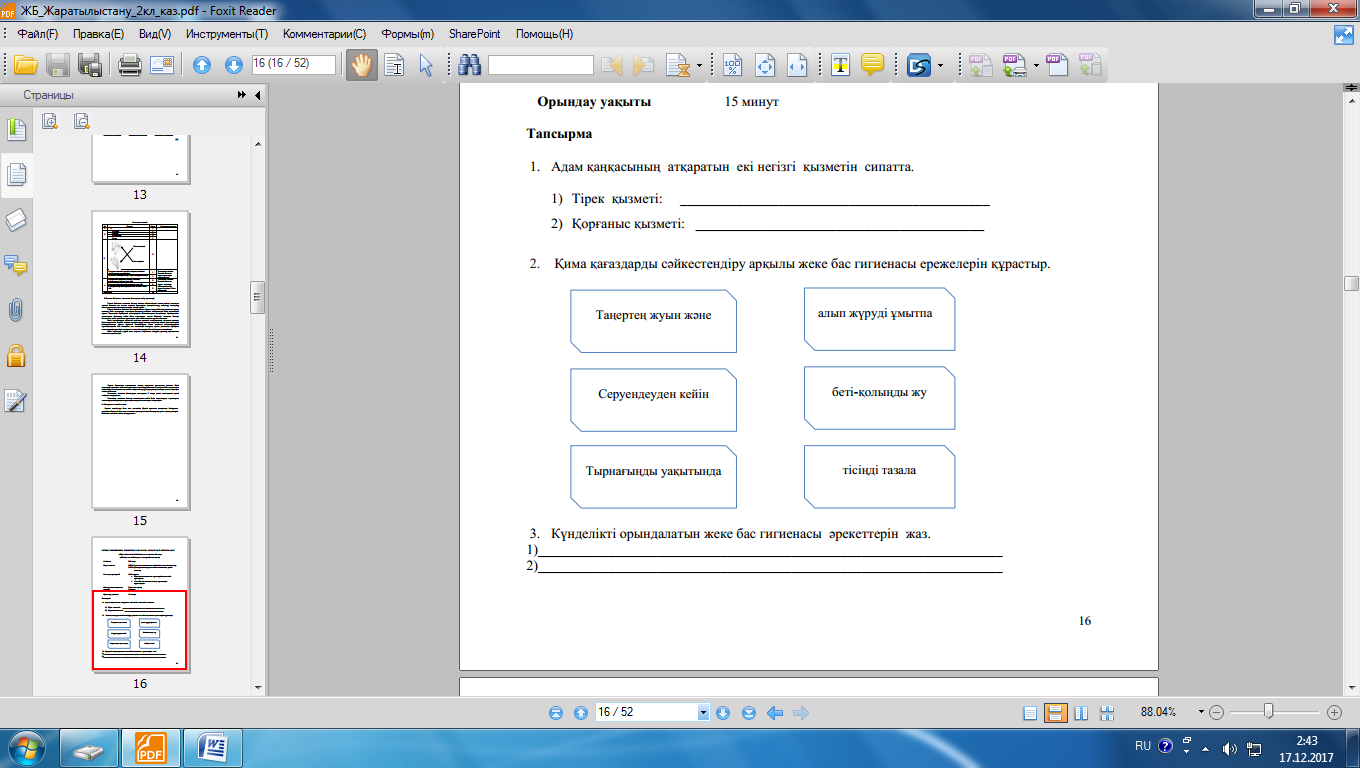Select the Typewriter text tool
The height and width of the screenshot is (768, 1360).
(x=841, y=66)
